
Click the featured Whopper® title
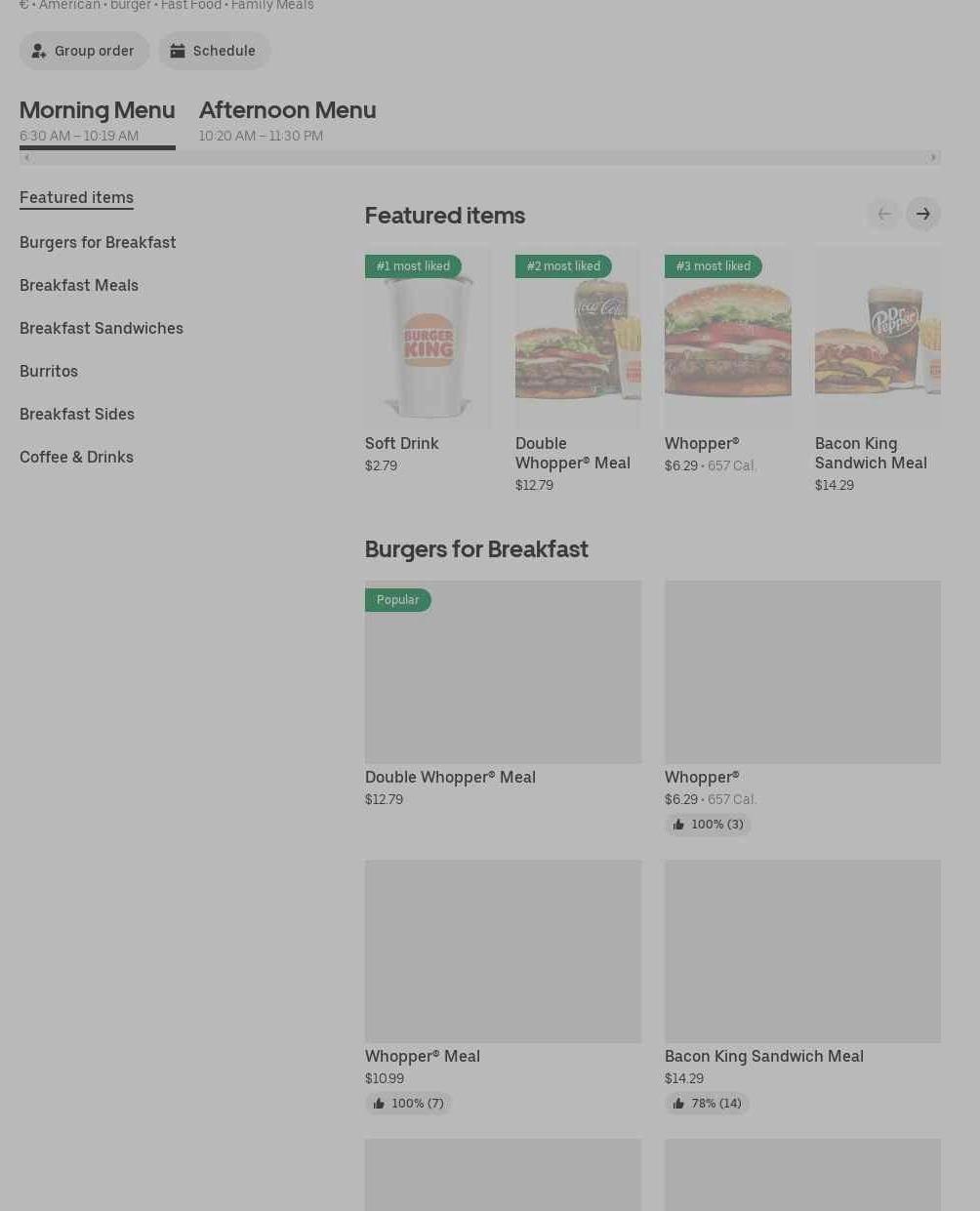(x=702, y=443)
